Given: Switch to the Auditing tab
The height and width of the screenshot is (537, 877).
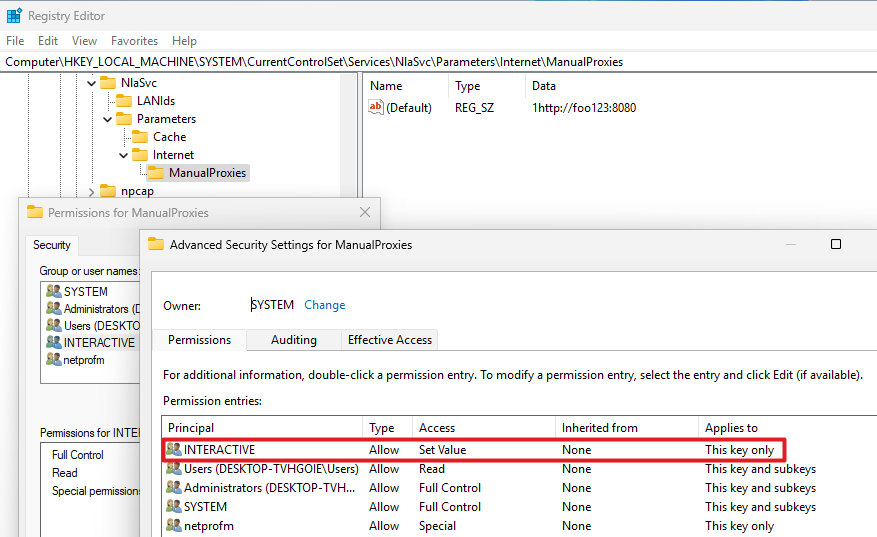Looking at the screenshot, I should pos(293,340).
